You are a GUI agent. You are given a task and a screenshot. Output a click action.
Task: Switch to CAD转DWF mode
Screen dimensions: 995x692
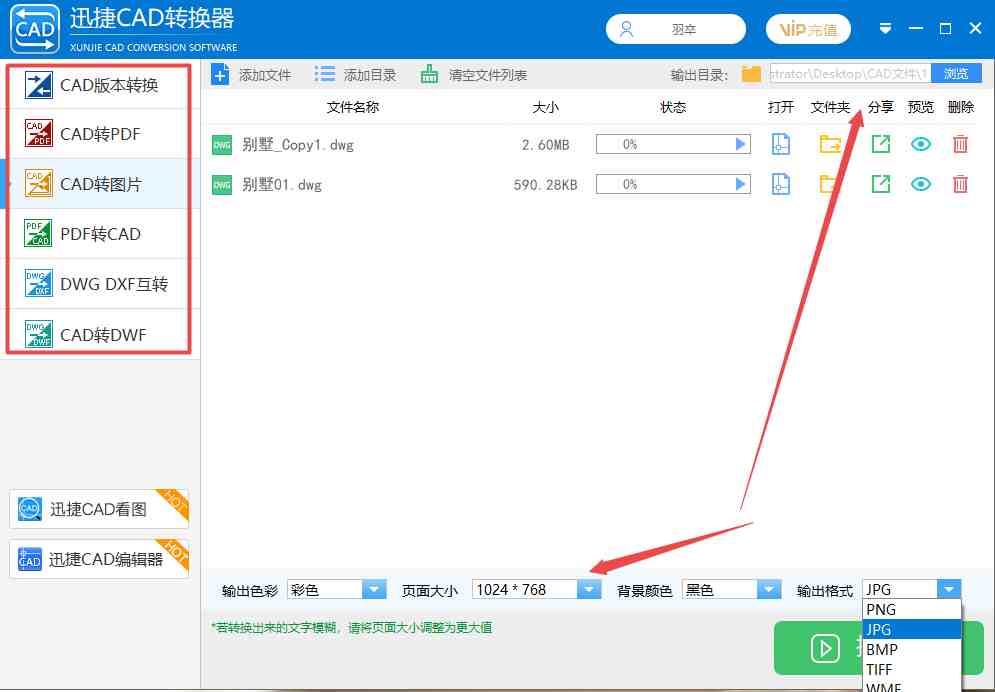coord(100,334)
